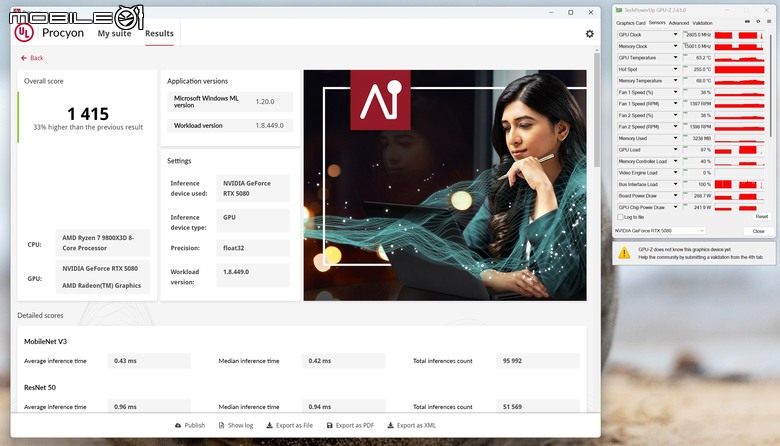This screenshot has height=446, width=780.
Task: Open Procyon settings gear icon
Action: [589, 34]
